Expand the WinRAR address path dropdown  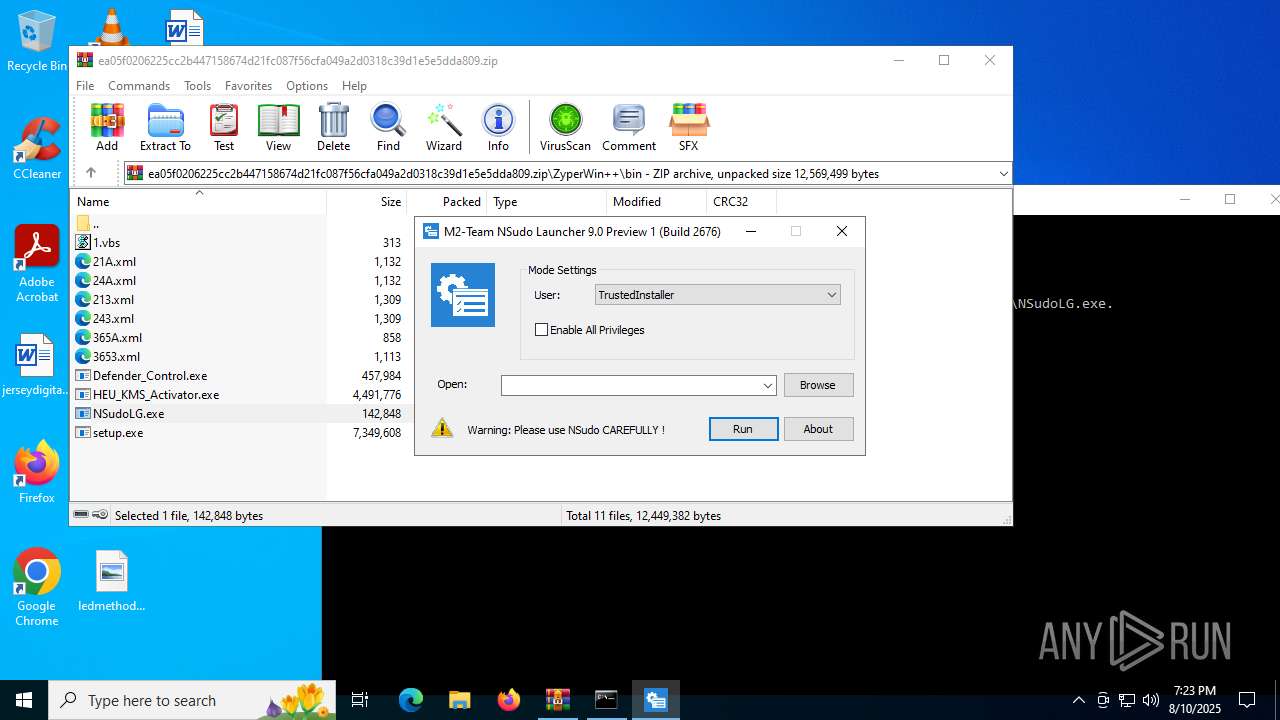click(1003, 173)
